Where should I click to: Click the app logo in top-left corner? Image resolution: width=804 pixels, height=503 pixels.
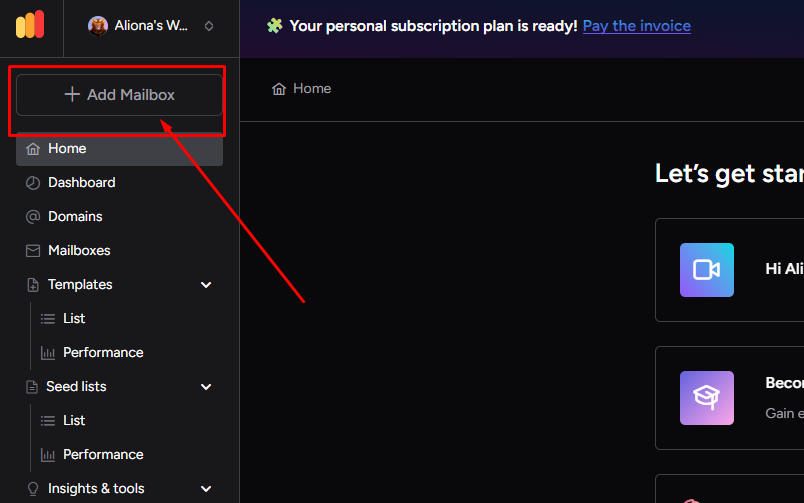click(x=31, y=25)
